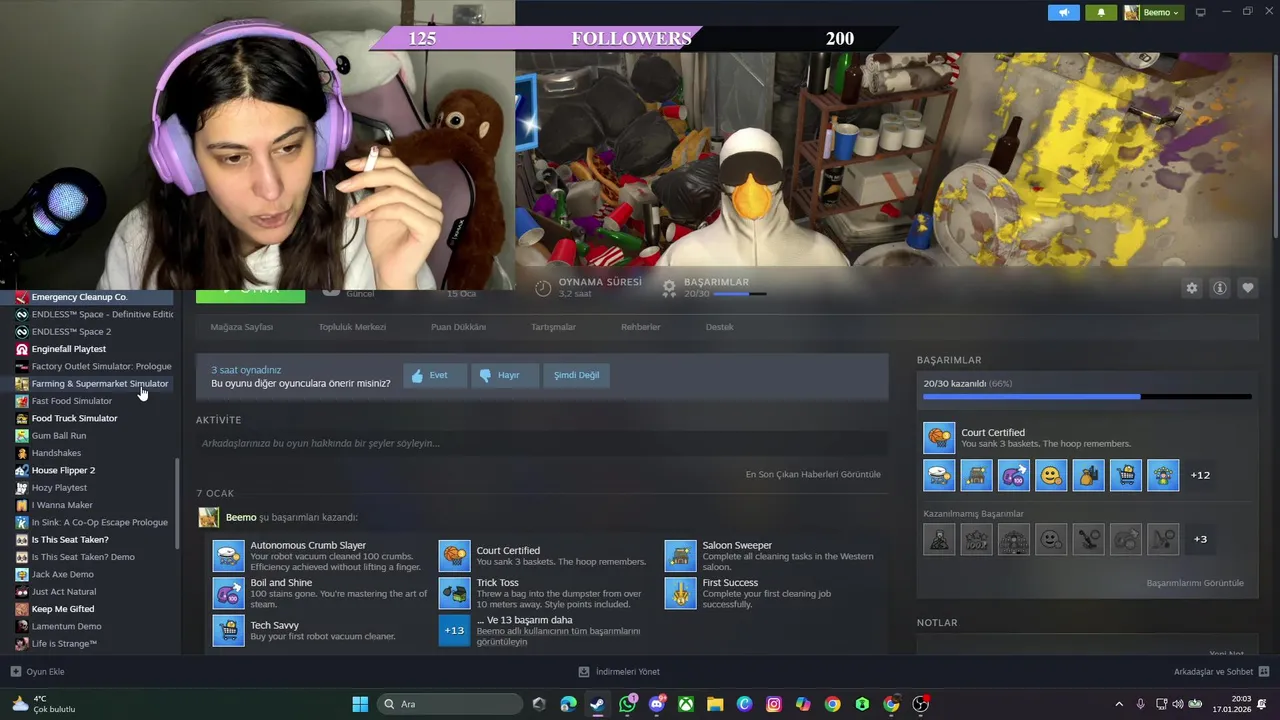Viewport: 1280px width, 720px height.
Task: Click the locked smiley achievement icon
Action: [1051, 539]
